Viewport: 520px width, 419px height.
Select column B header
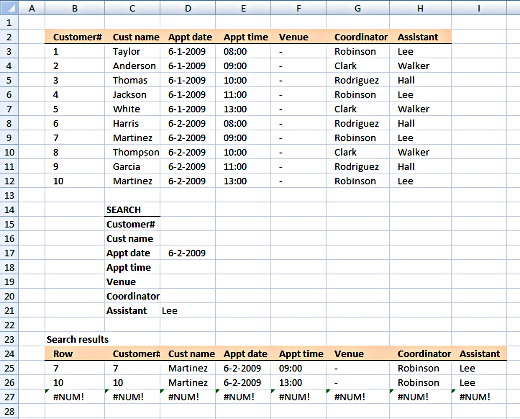[x=75, y=8]
